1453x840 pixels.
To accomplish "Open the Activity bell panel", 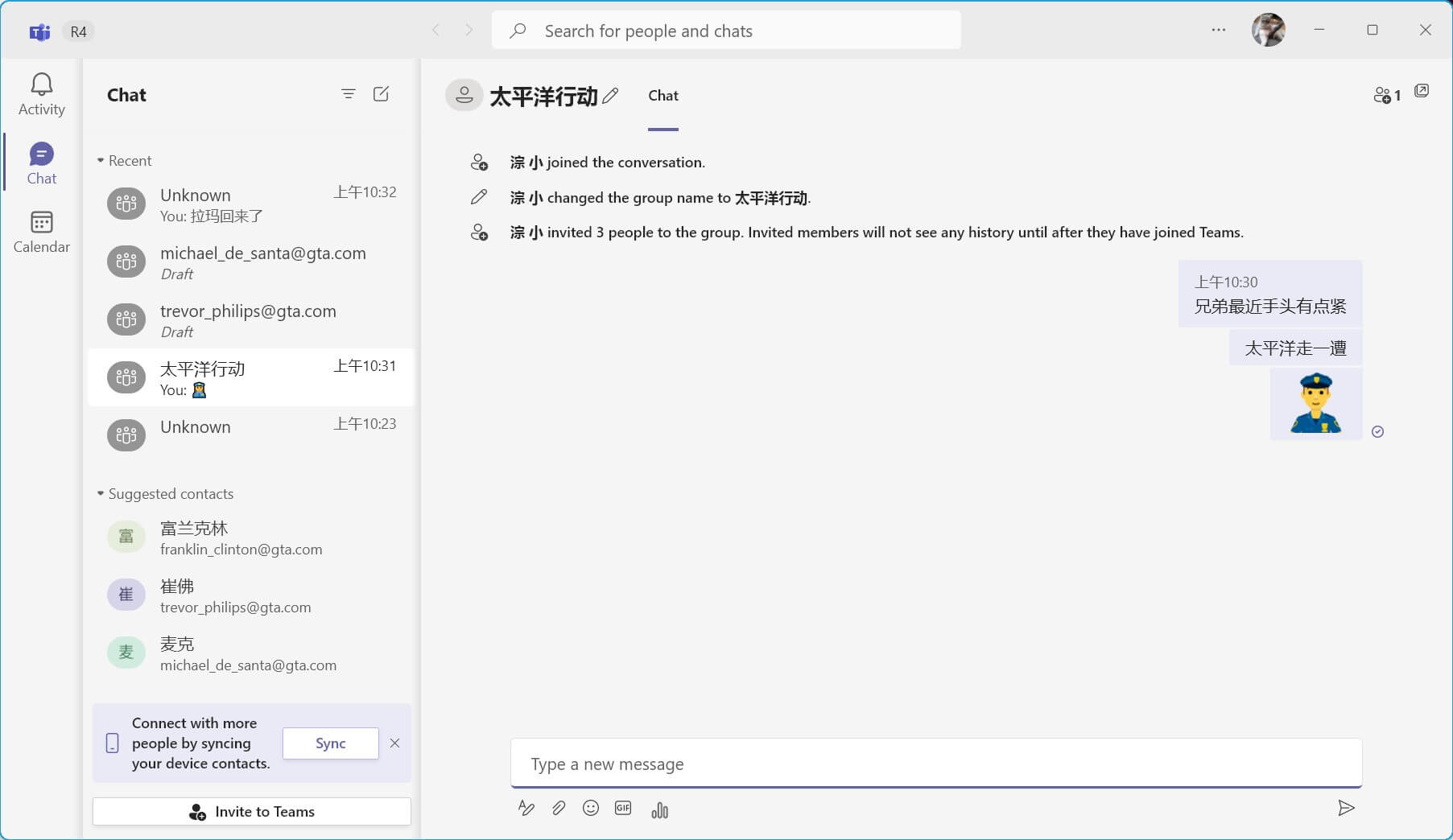I will pyautogui.click(x=40, y=93).
